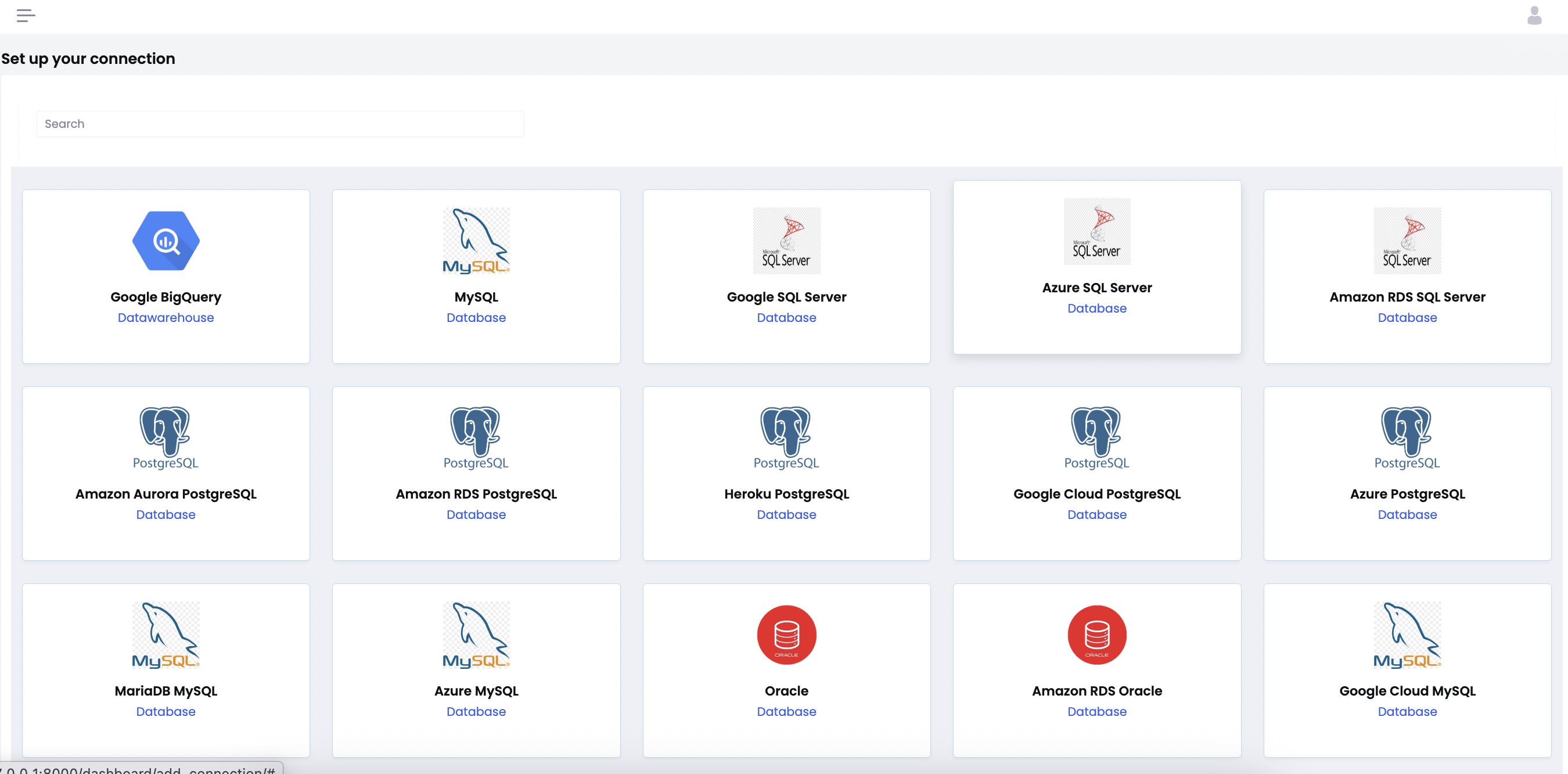Click Database label under Amazon Aurora PostgreSQL

tap(166, 515)
